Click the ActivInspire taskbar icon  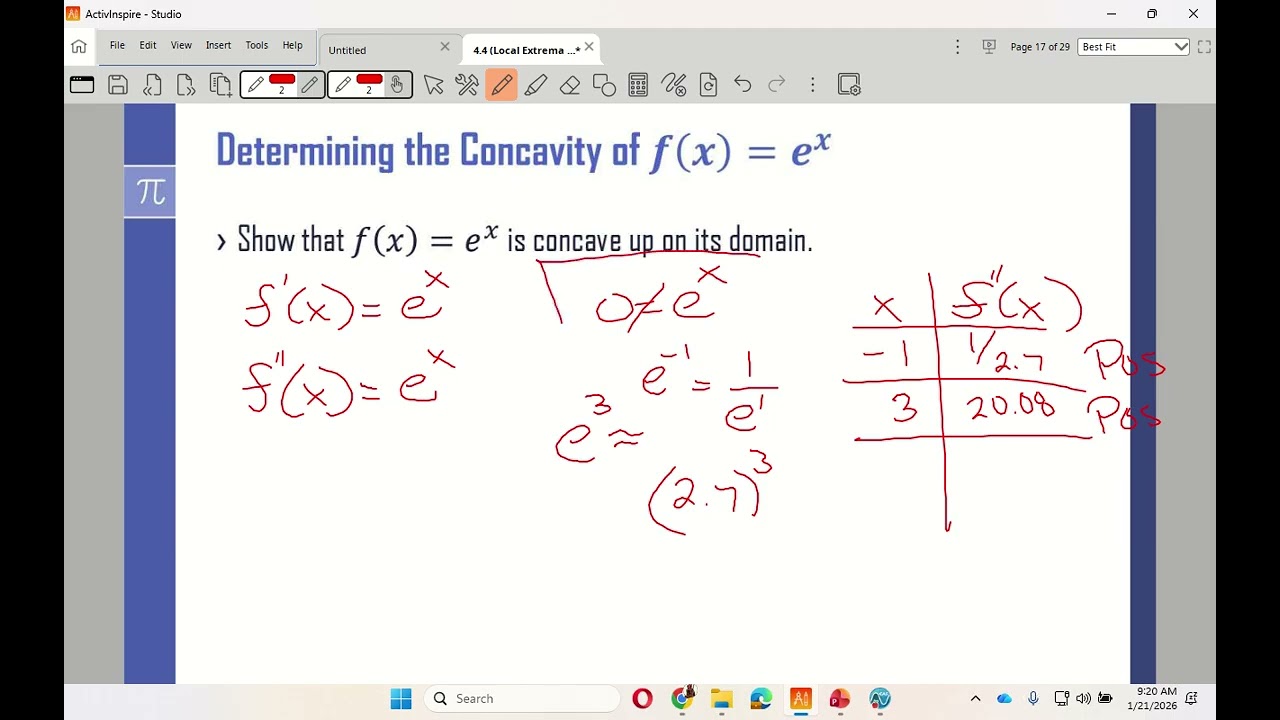800,699
